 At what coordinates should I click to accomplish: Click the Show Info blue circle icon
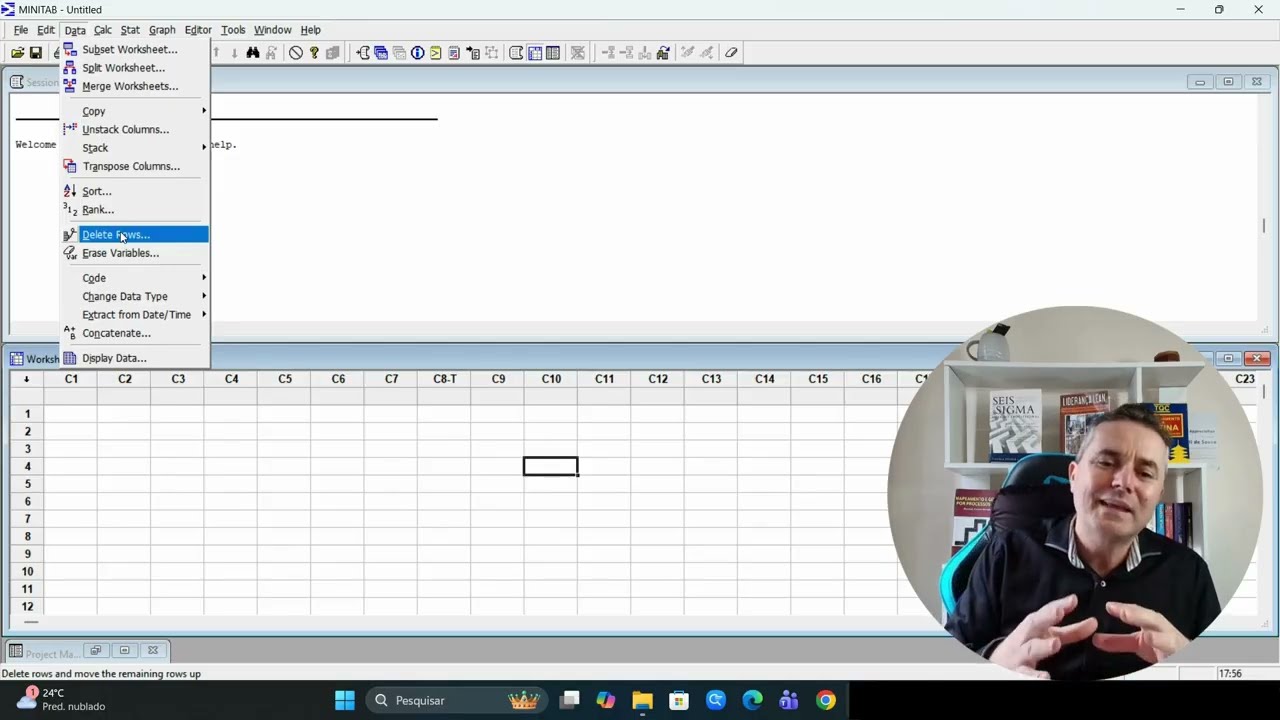click(x=417, y=53)
